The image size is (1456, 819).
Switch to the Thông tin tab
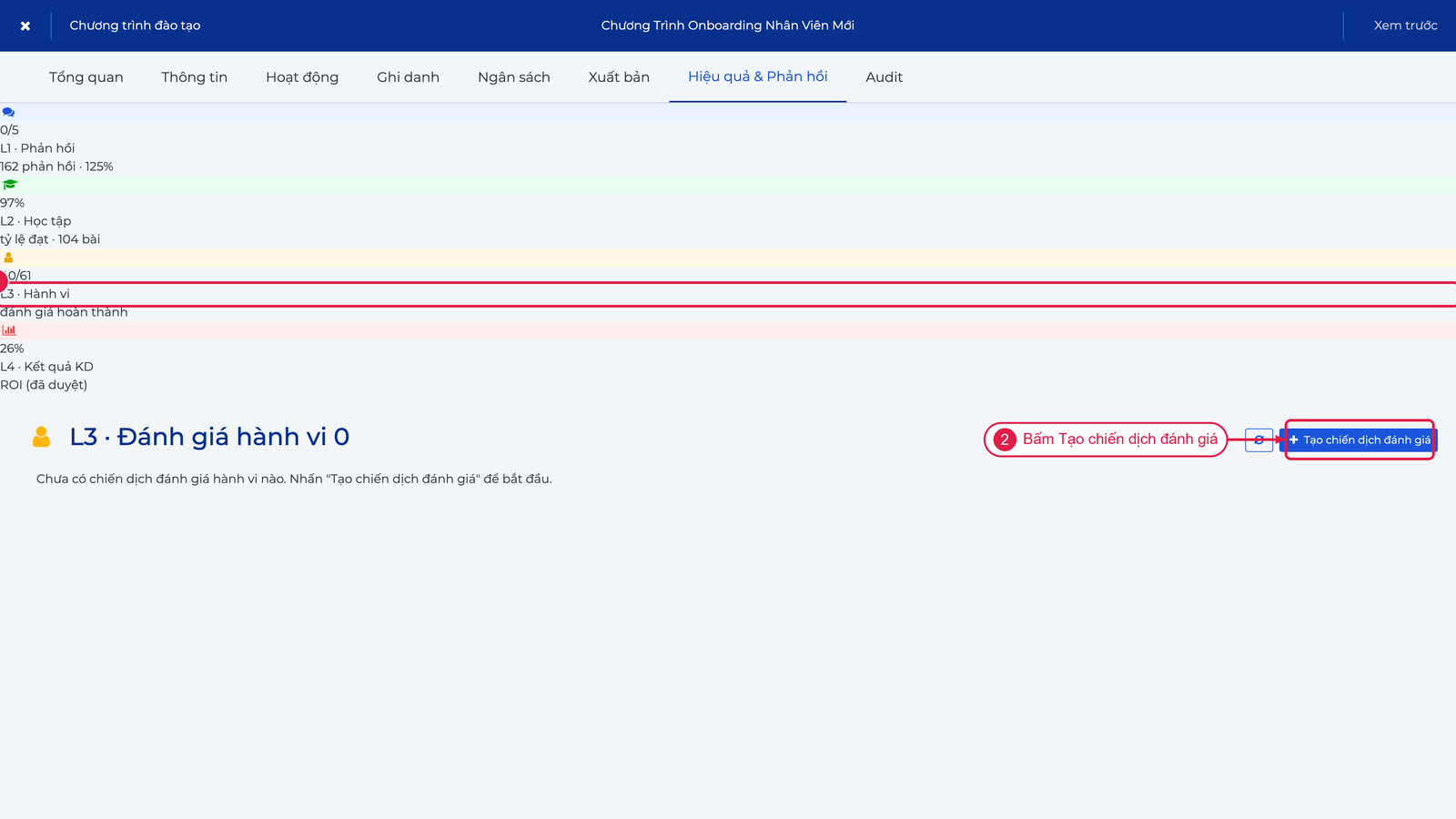click(195, 77)
